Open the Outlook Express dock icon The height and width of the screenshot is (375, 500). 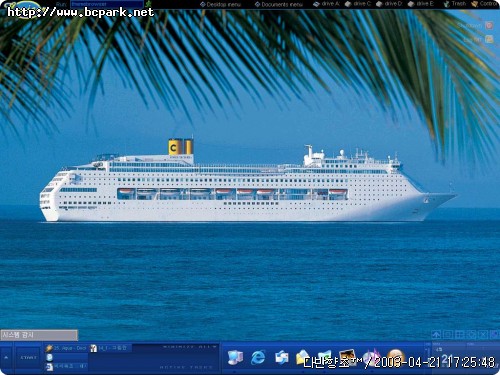282,357
